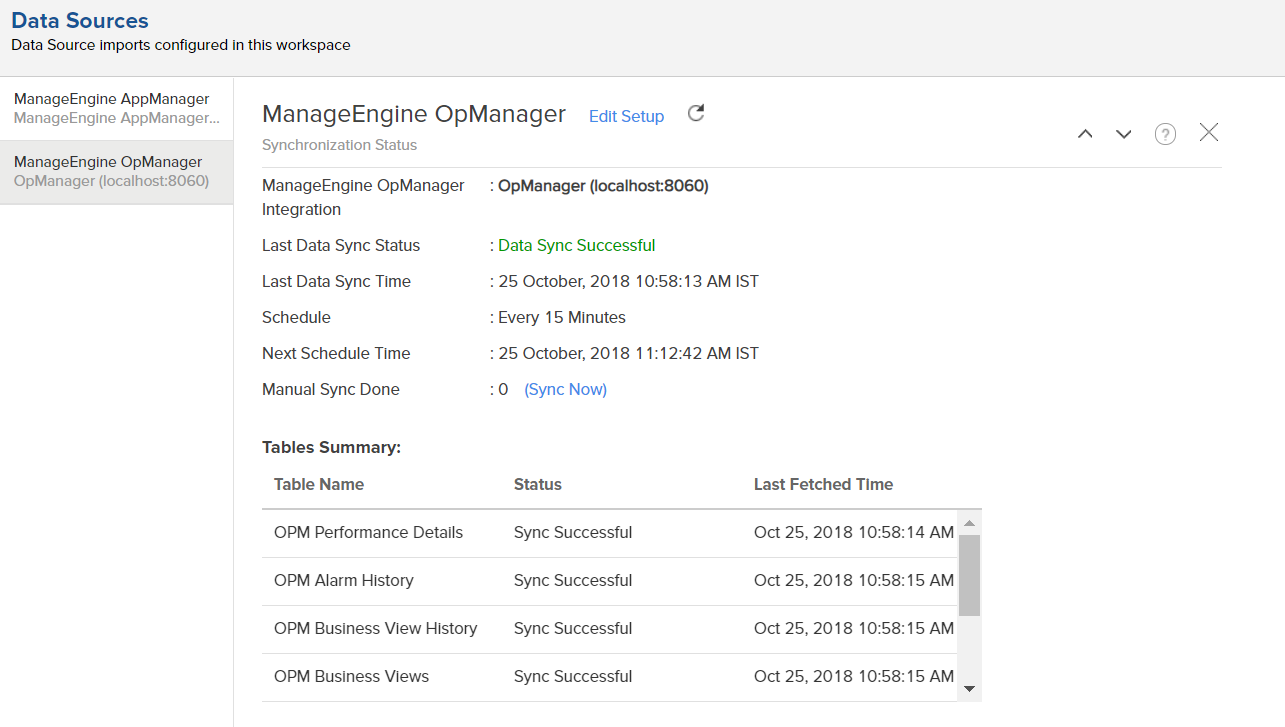
Task: Click fetched time for OPM Business Views
Action: (854, 676)
